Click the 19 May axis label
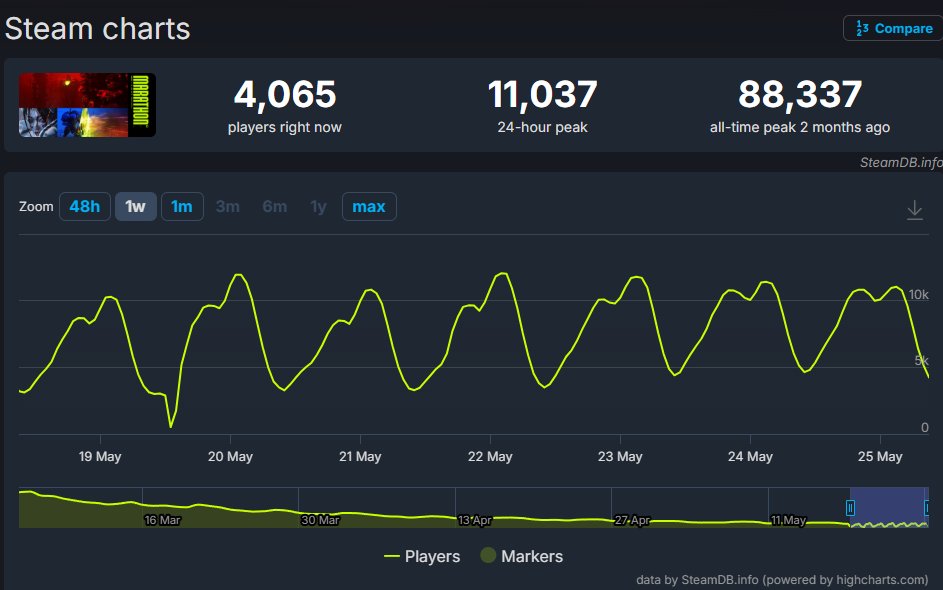 coord(100,456)
